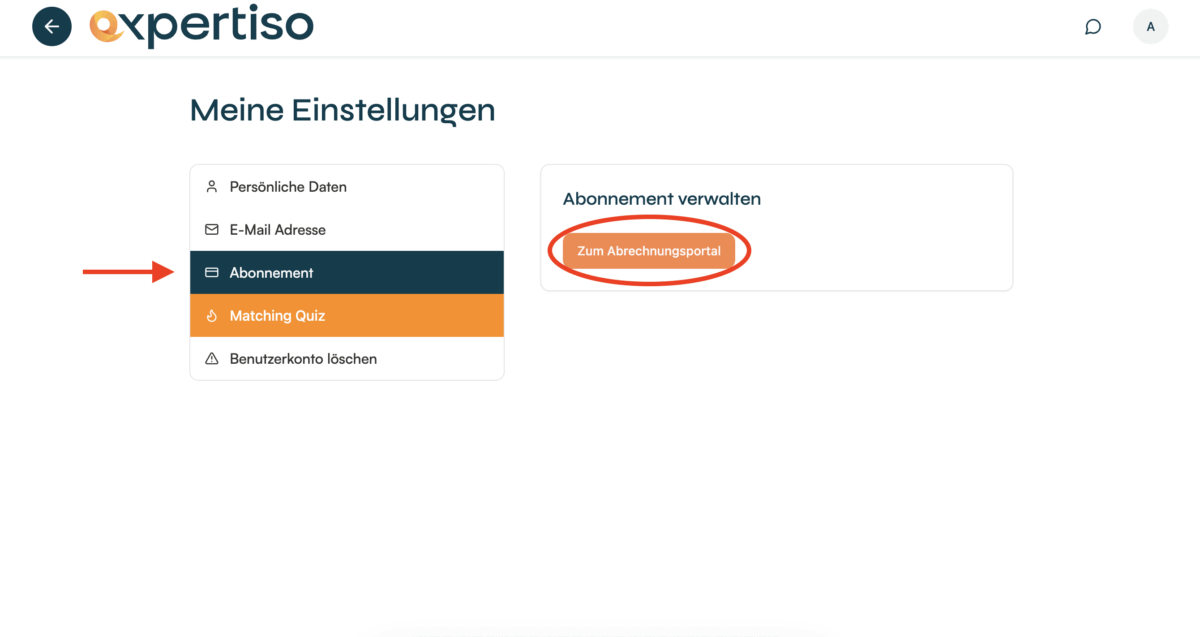Click the expertiso logo
Screen dimensions: 1200x637
pos(201,27)
